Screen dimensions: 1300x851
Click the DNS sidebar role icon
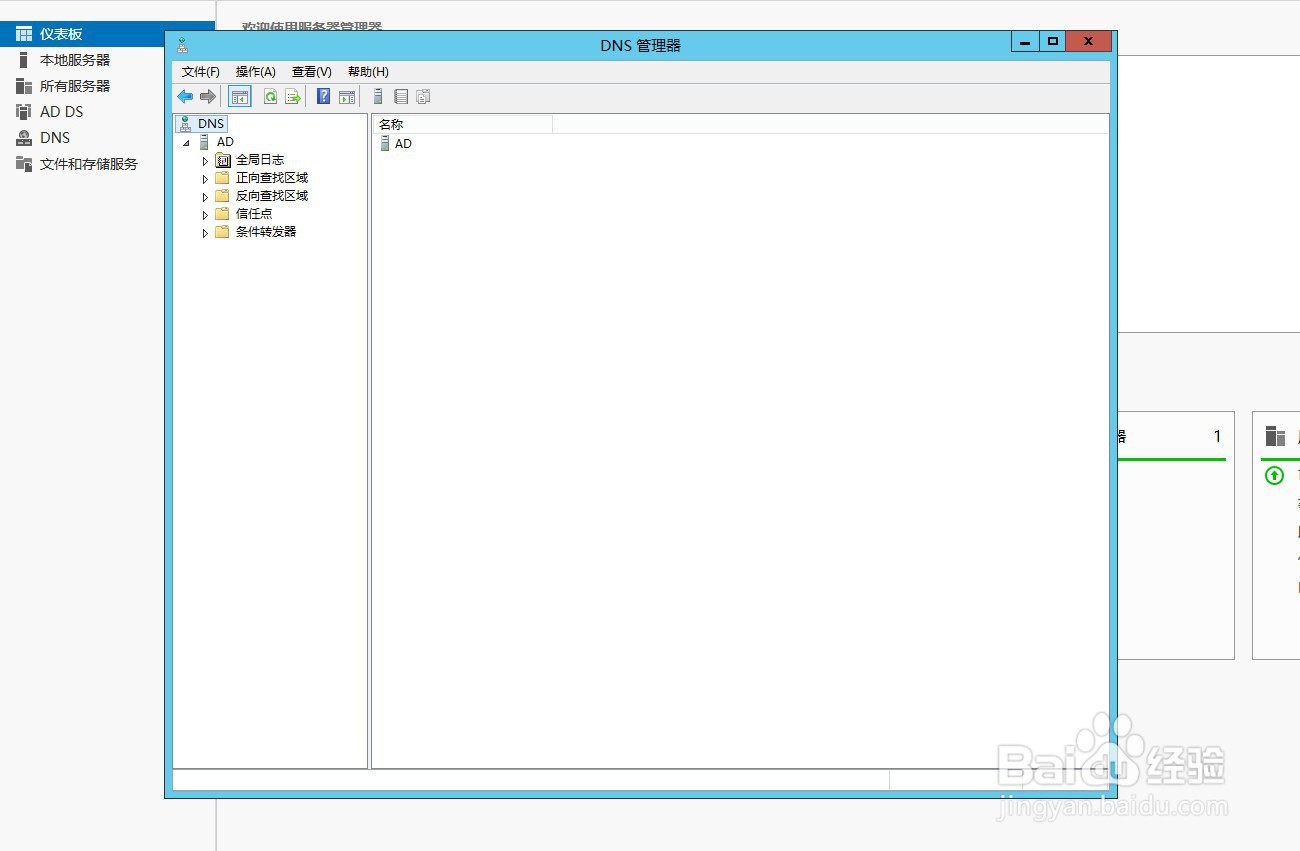(24, 138)
